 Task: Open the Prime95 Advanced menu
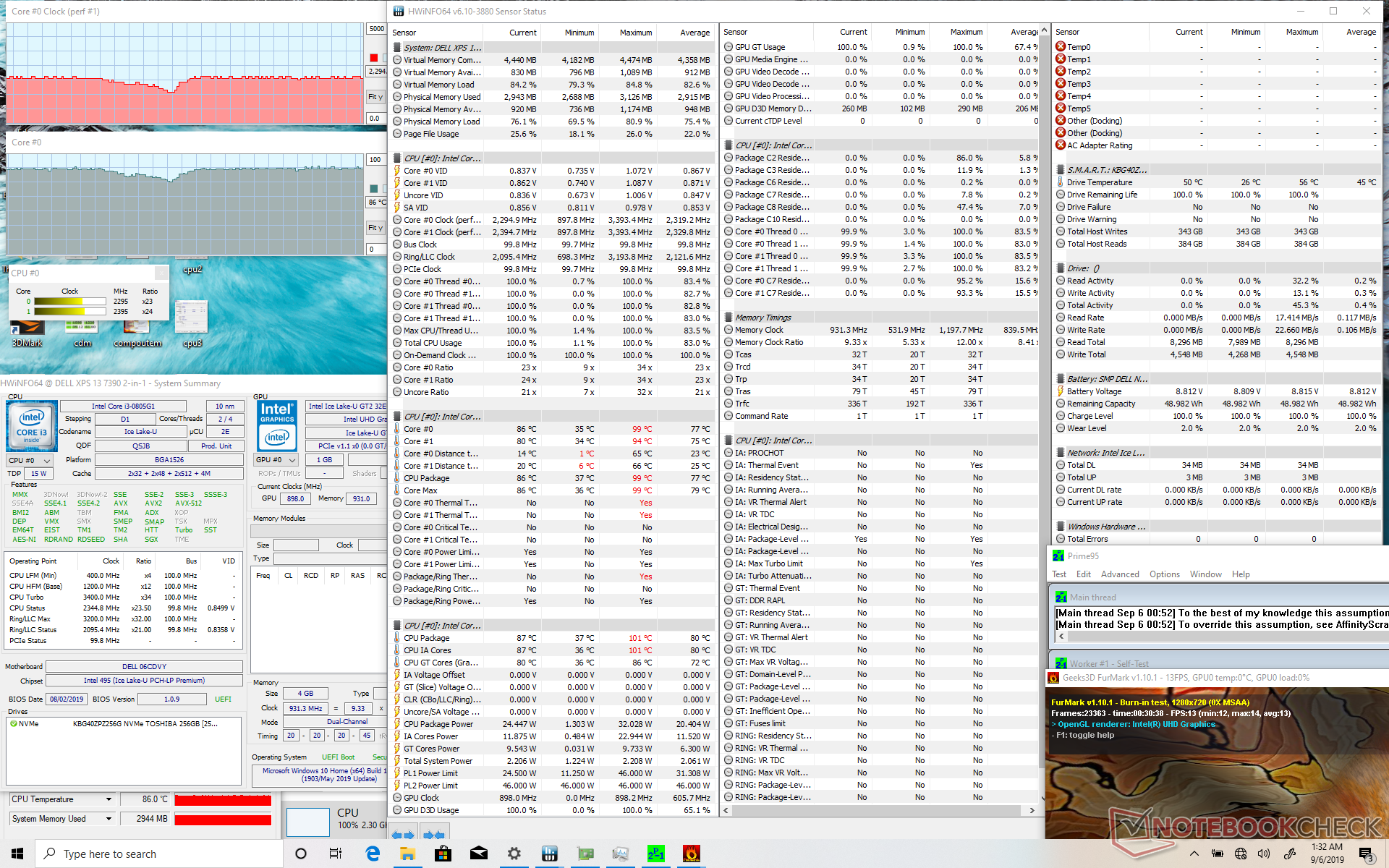tap(1119, 574)
